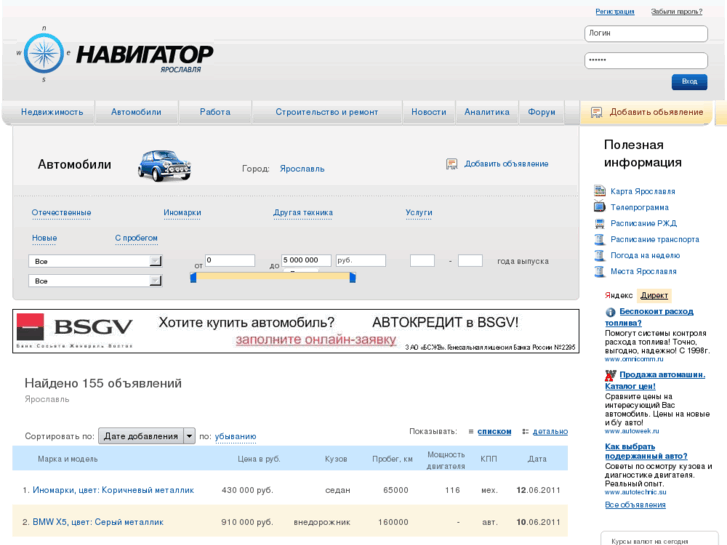The width and height of the screenshot is (727, 545).
Task: Click the Логин input field
Action: coord(646,33)
